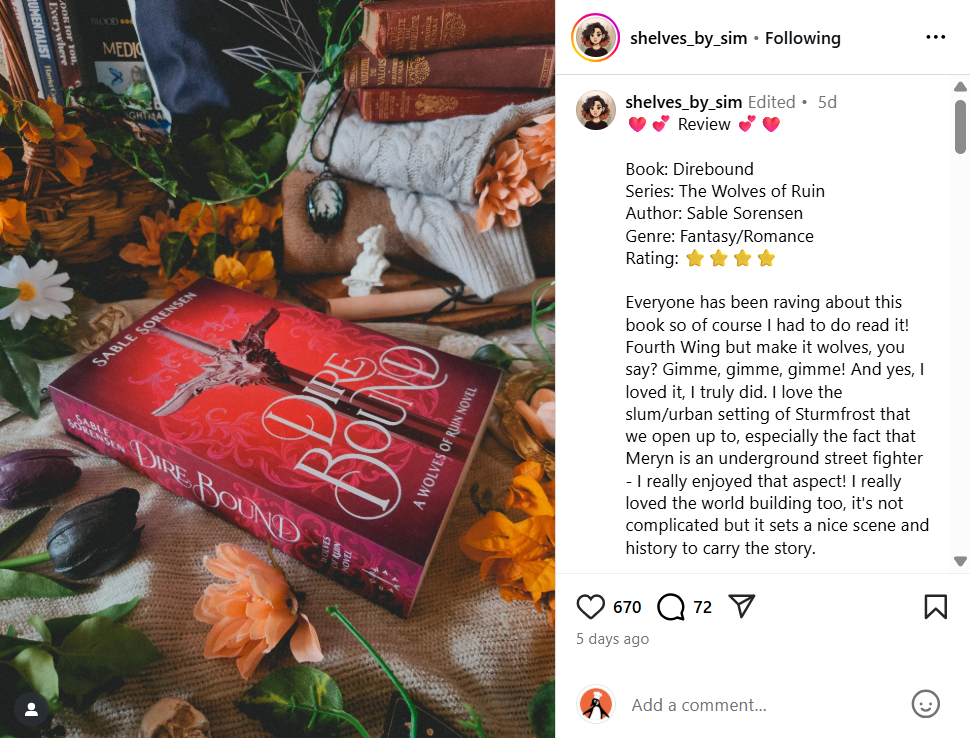Show tagged people icon on photo

(x=32, y=710)
